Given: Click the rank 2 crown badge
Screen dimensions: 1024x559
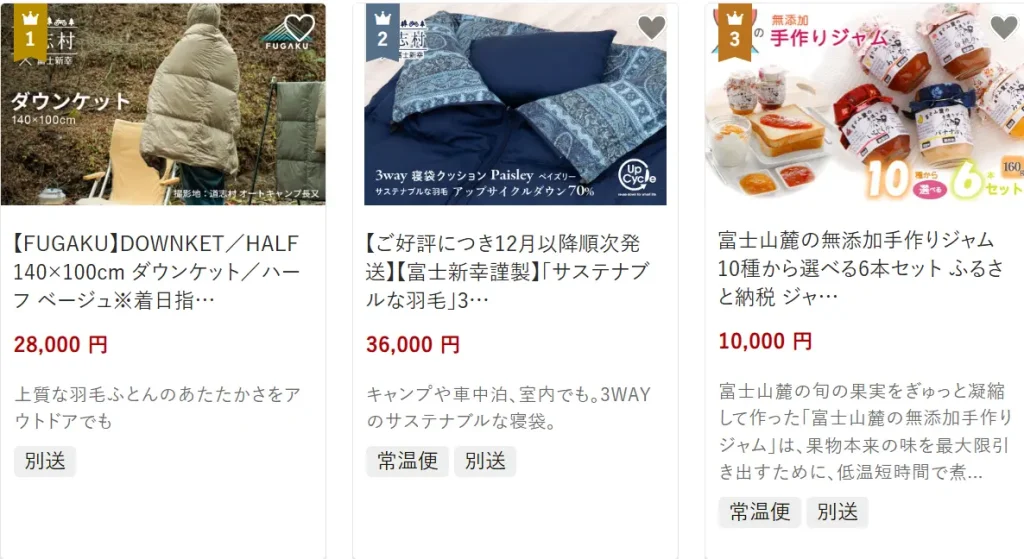Looking at the screenshot, I should point(382,33).
